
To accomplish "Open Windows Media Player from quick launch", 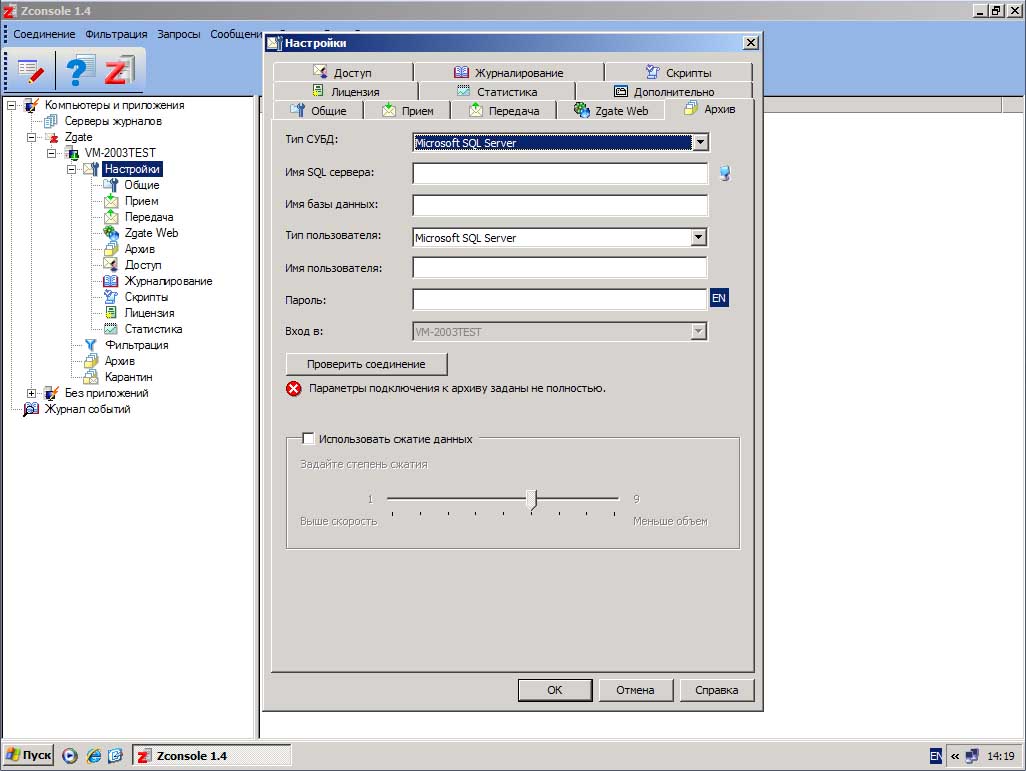I will coord(70,756).
